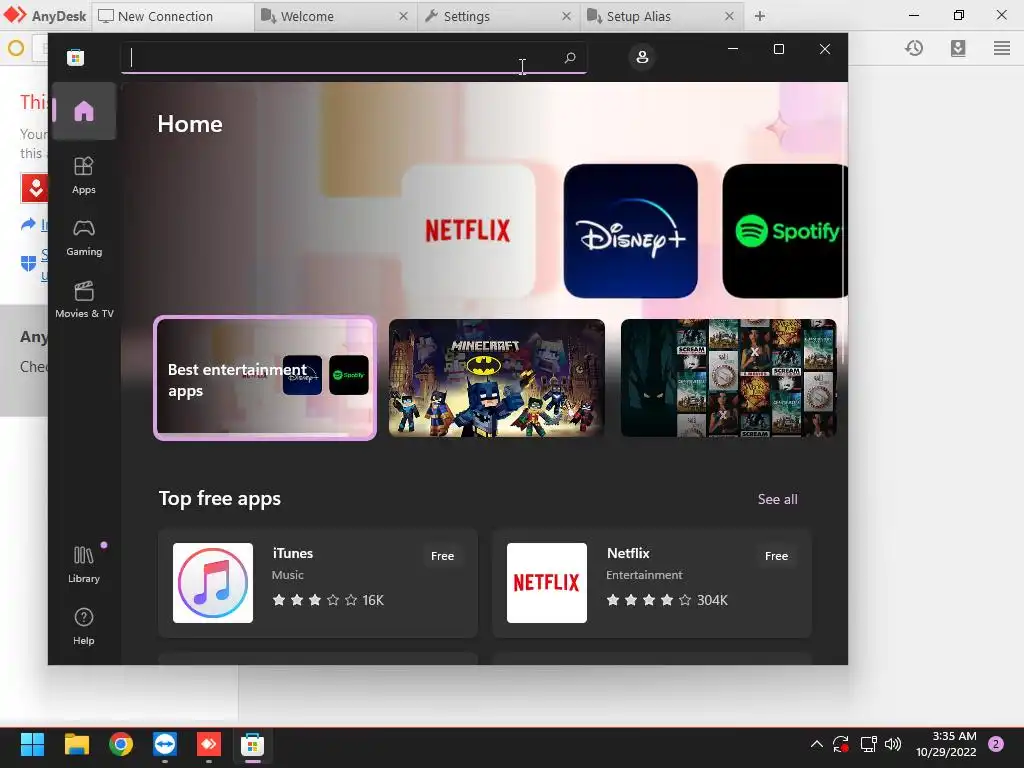Maximize the Microsoft Store window
Image resolution: width=1024 pixels, height=768 pixels.
point(778,49)
